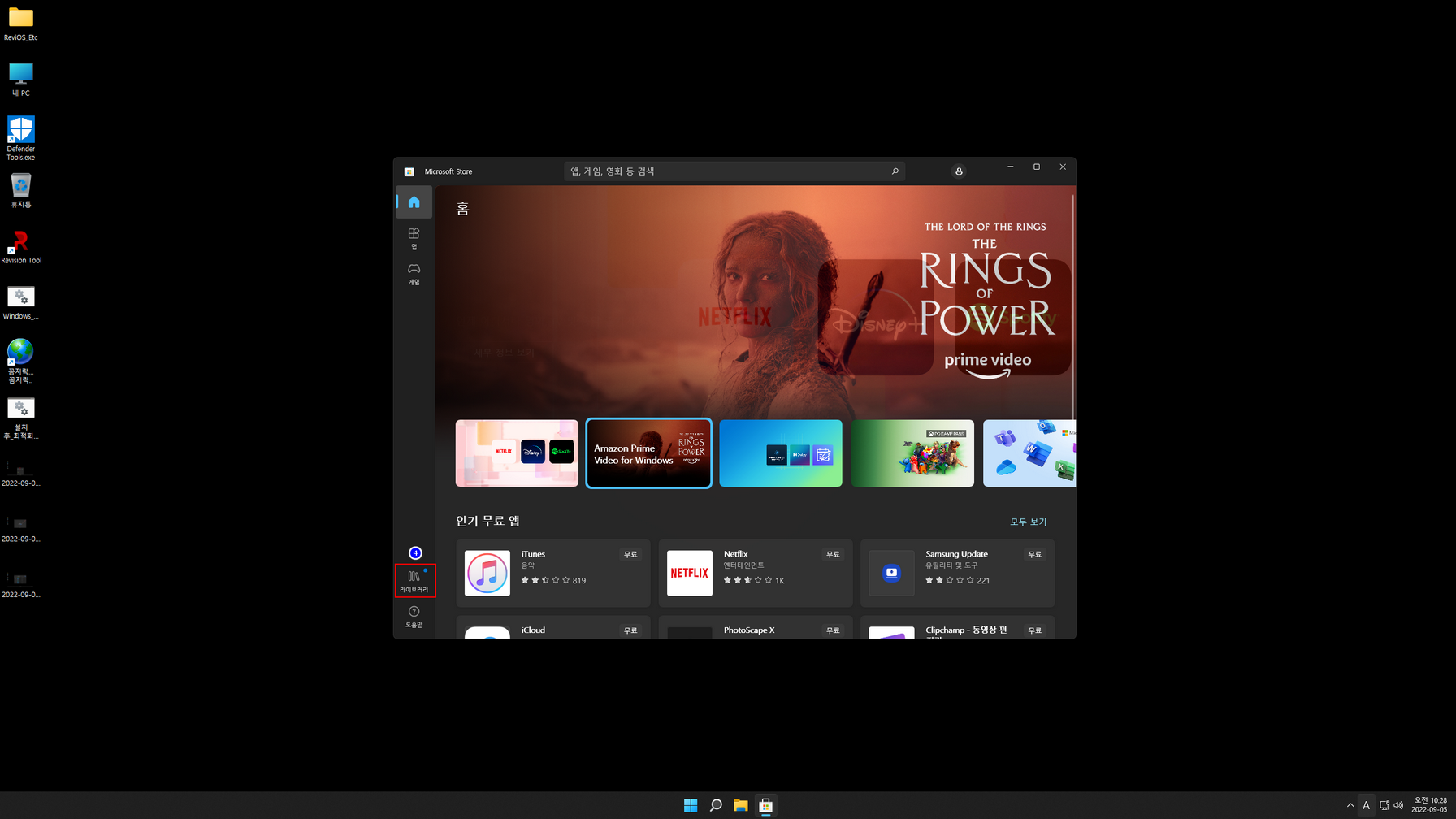This screenshot has height=819, width=1456.
Task: Focus the Store search input field
Action: pyautogui.click(x=734, y=171)
